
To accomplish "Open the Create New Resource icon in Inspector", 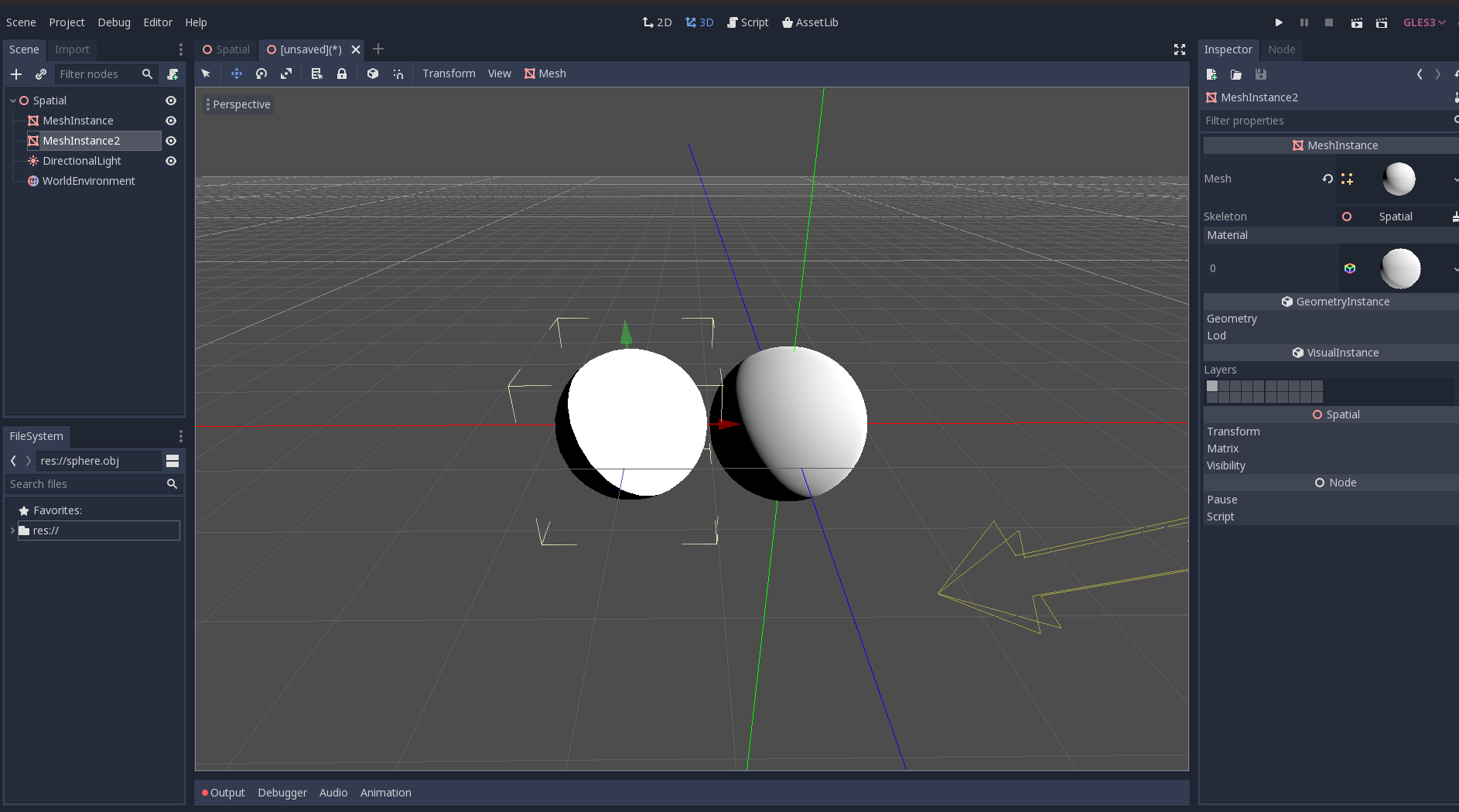I will 1211,74.
